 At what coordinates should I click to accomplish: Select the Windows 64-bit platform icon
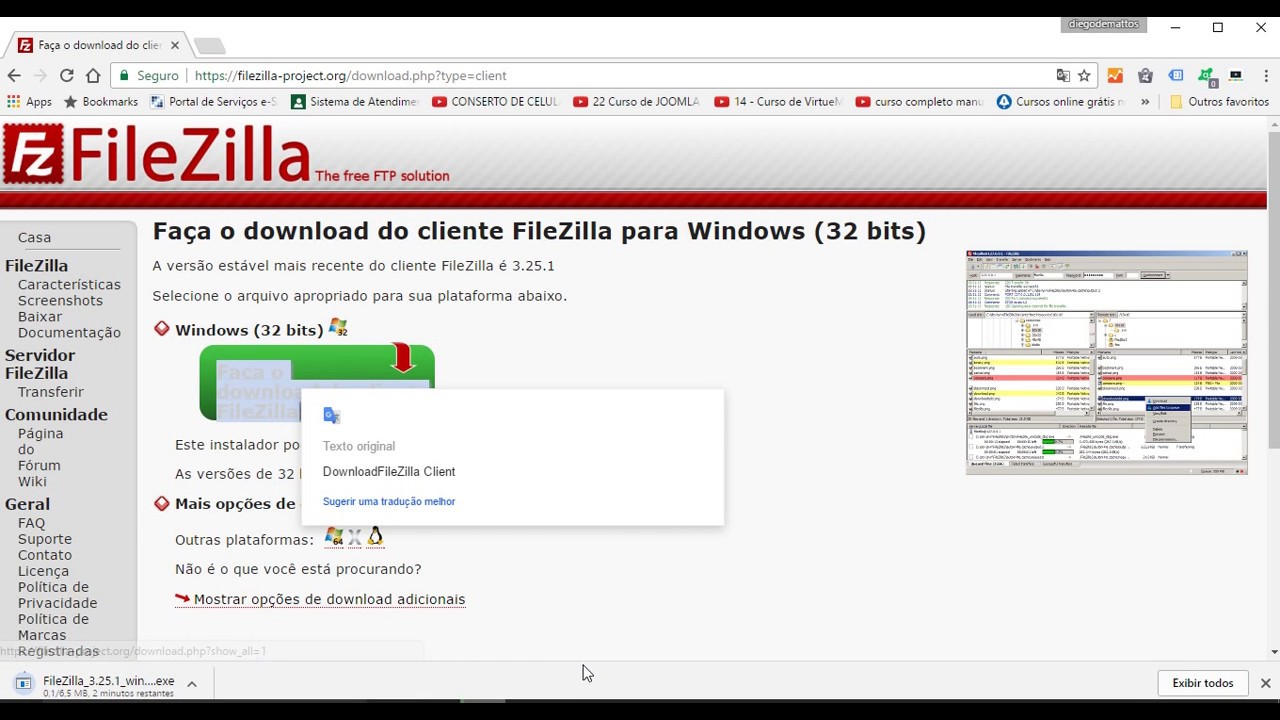click(x=334, y=538)
